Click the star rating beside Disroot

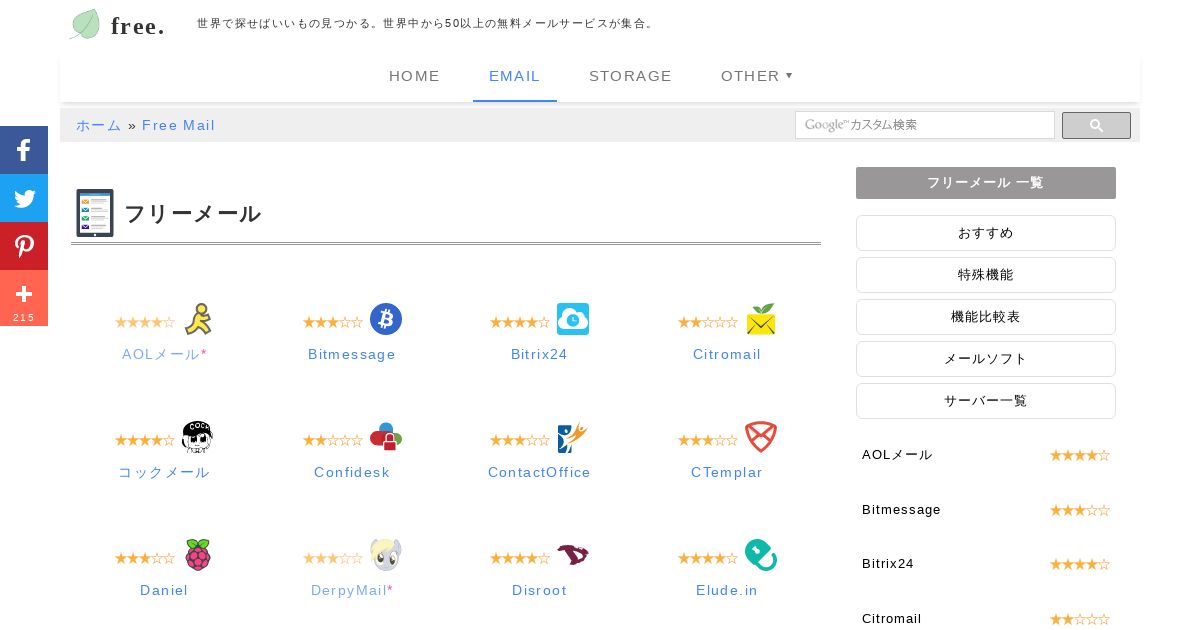520,558
